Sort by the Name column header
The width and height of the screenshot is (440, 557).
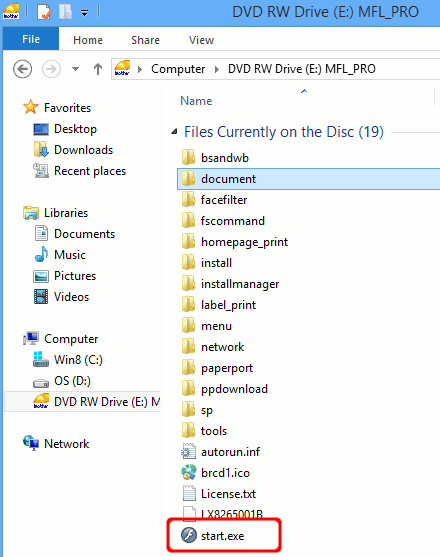pyautogui.click(x=196, y=101)
